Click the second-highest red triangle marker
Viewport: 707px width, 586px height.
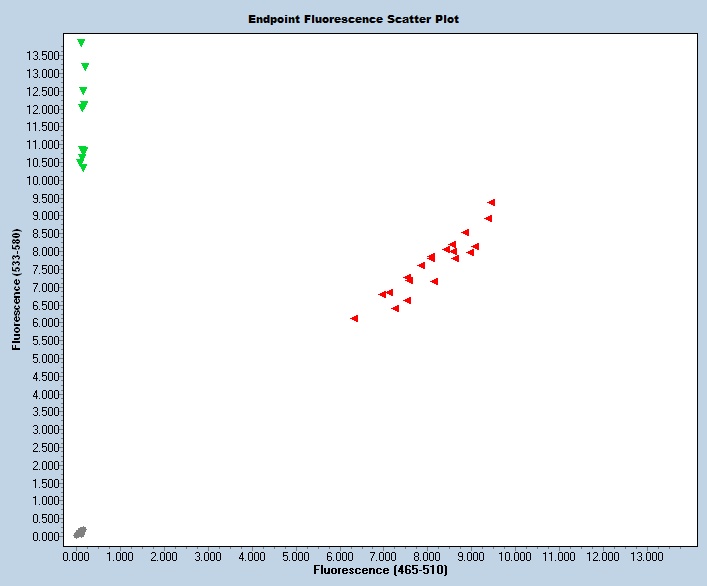tap(488, 218)
